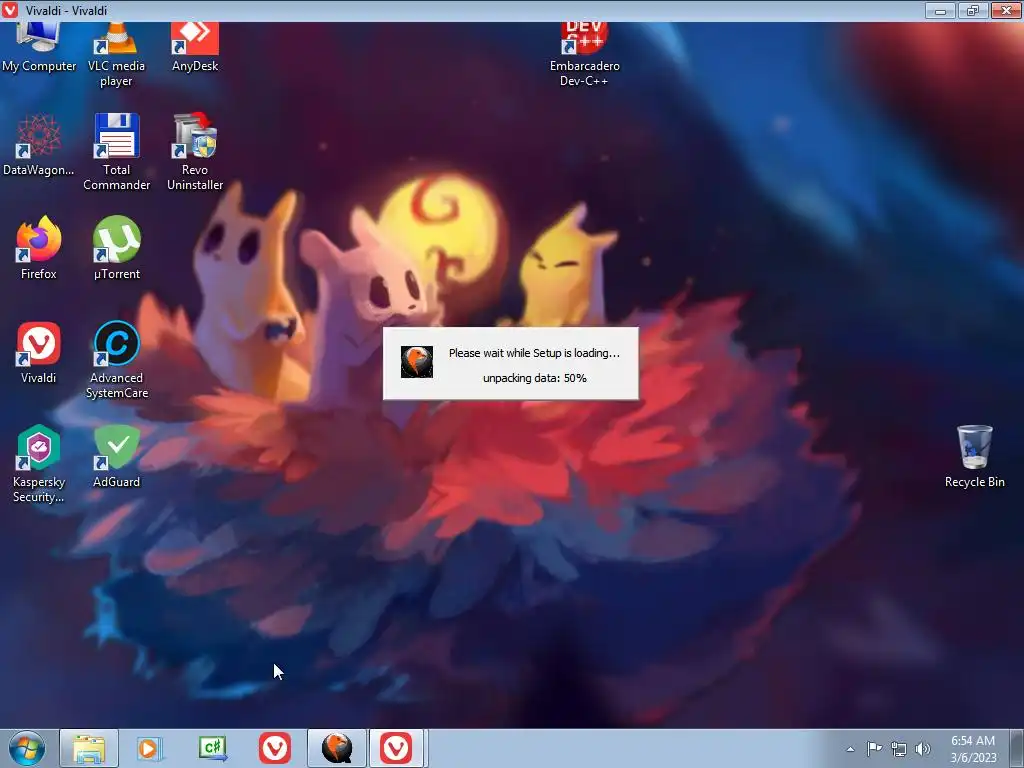This screenshot has width=1024, height=768.
Task: Open the network status tray icon
Action: [899, 749]
